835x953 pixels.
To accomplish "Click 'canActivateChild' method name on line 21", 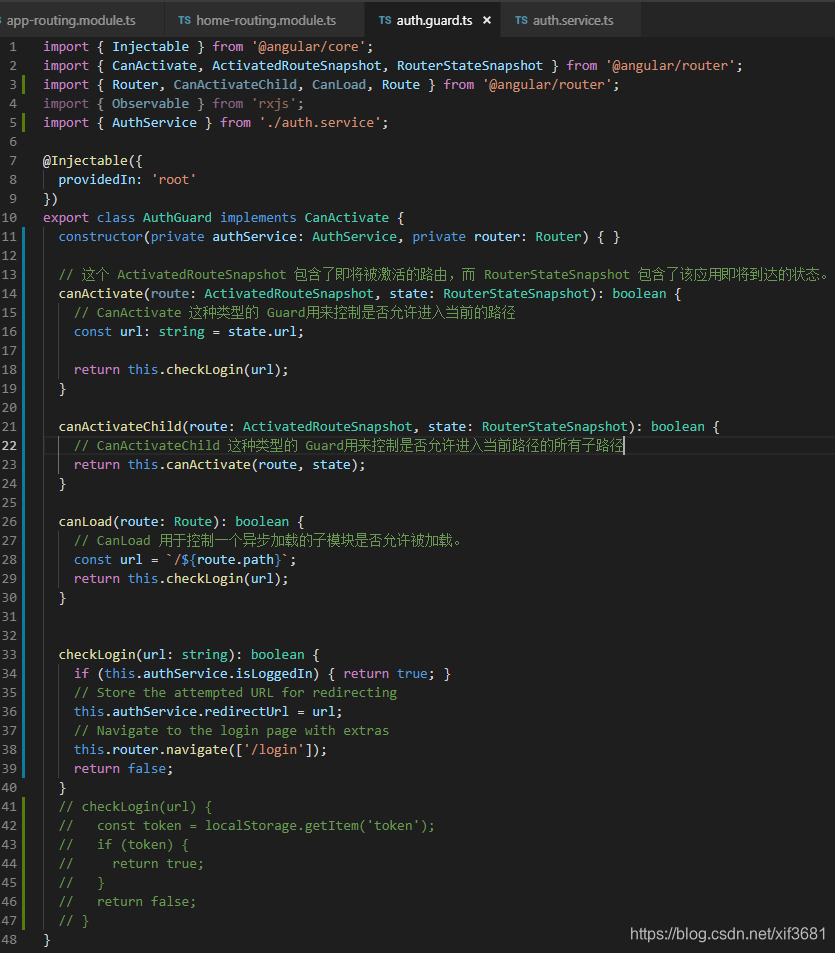I will 120,427.
